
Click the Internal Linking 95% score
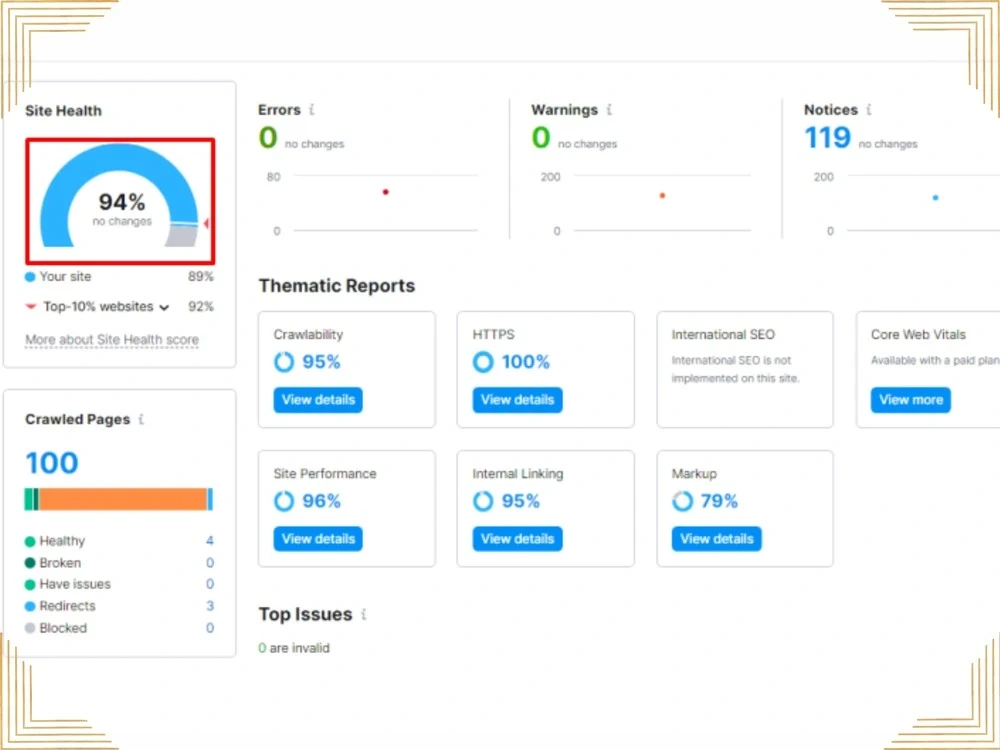tap(520, 501)
